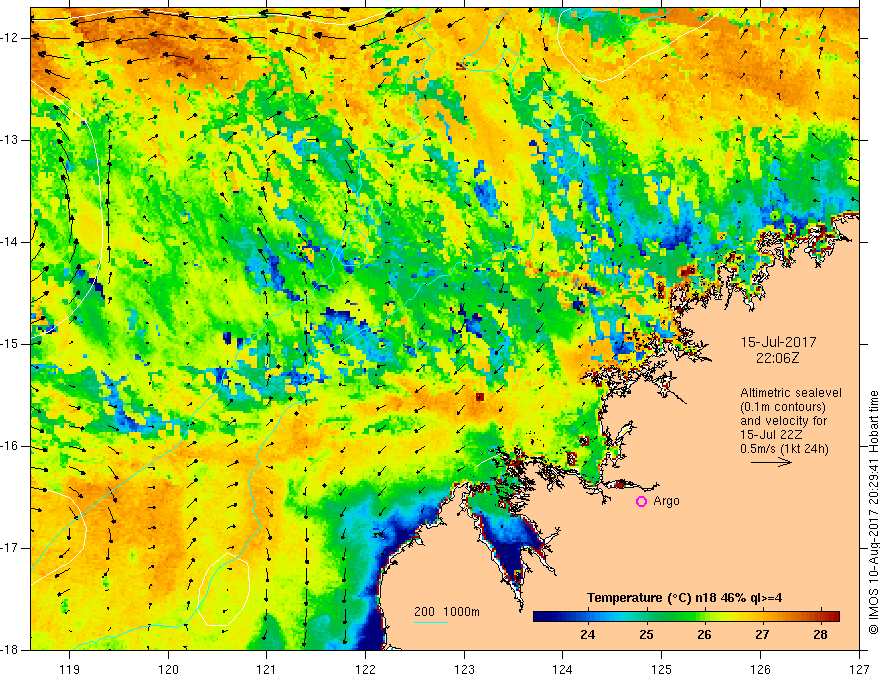Click the date text 15-Jul-2017
The image size is (880, 680).
tap(778, 342)
